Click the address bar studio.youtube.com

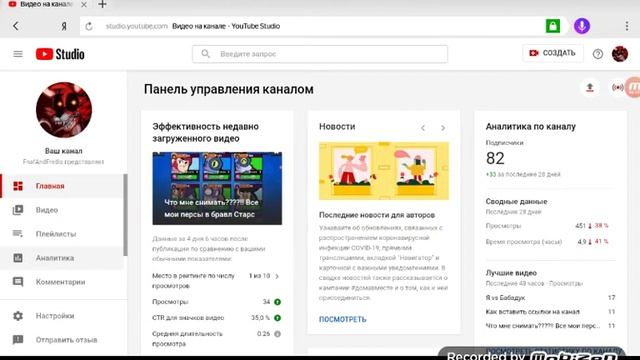(137, 26)
